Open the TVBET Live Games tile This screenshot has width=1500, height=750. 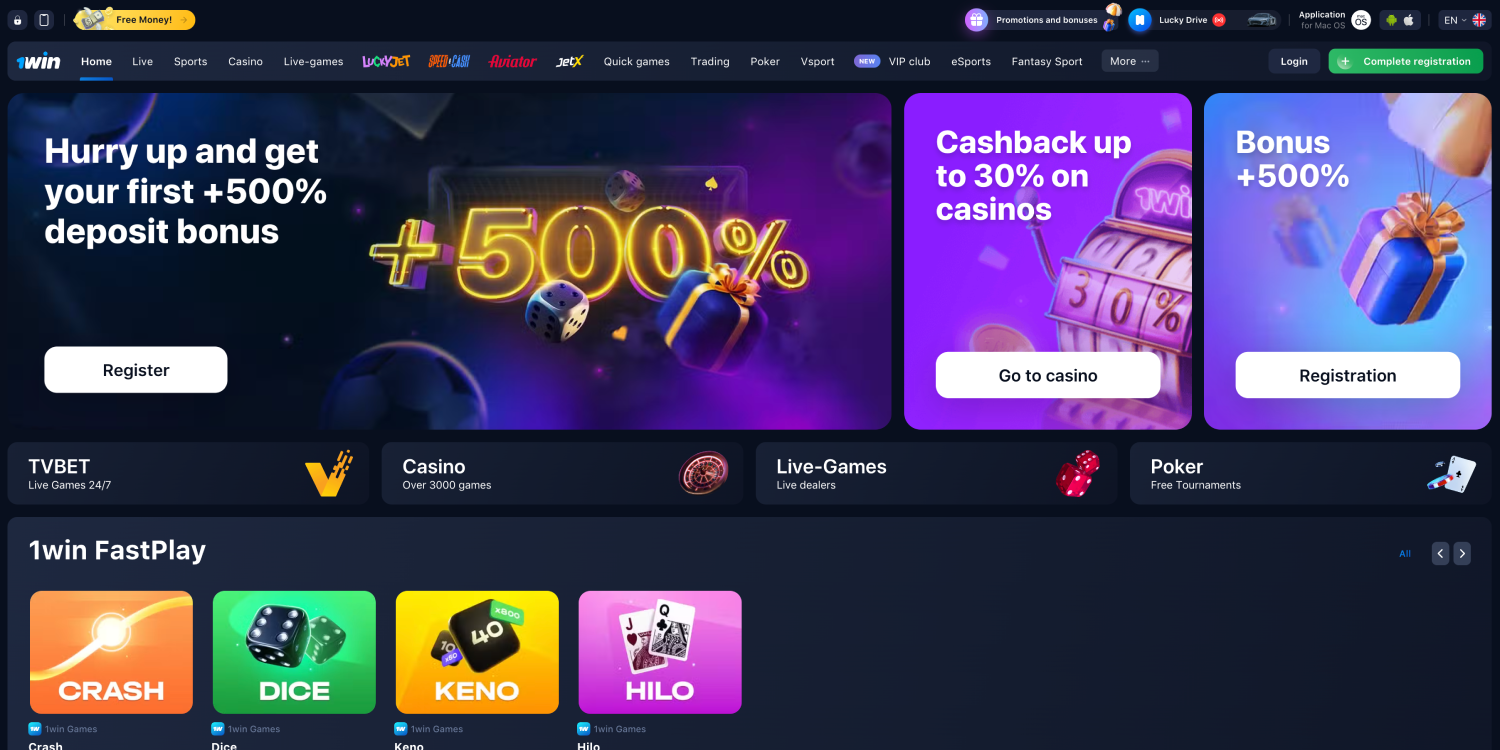click(188, 473)
